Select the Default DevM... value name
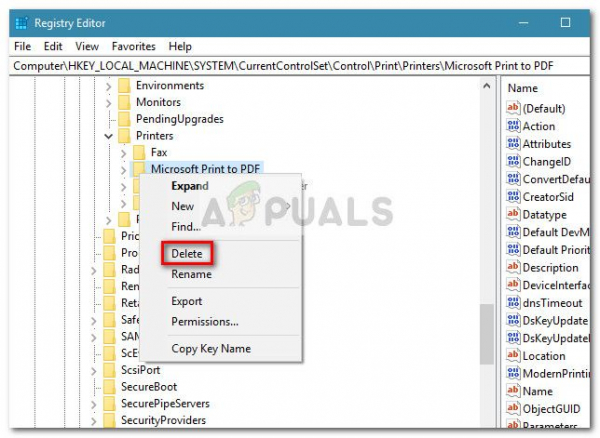The image size is (600, 438). tap(556, 232)
